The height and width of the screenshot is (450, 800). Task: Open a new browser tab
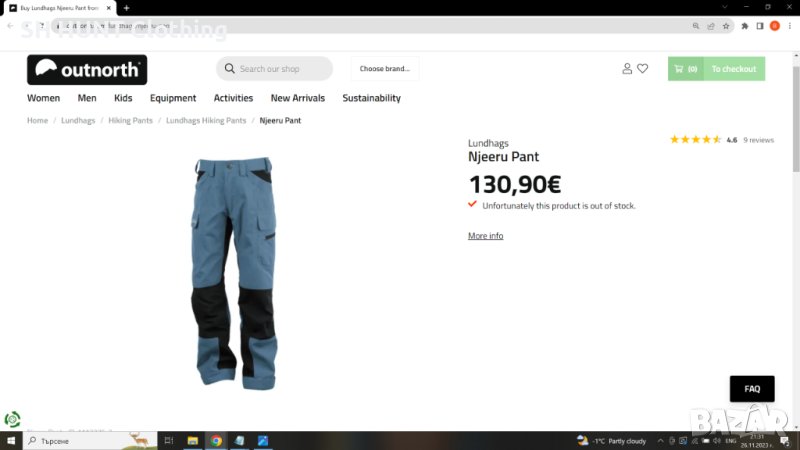(126, 8)
